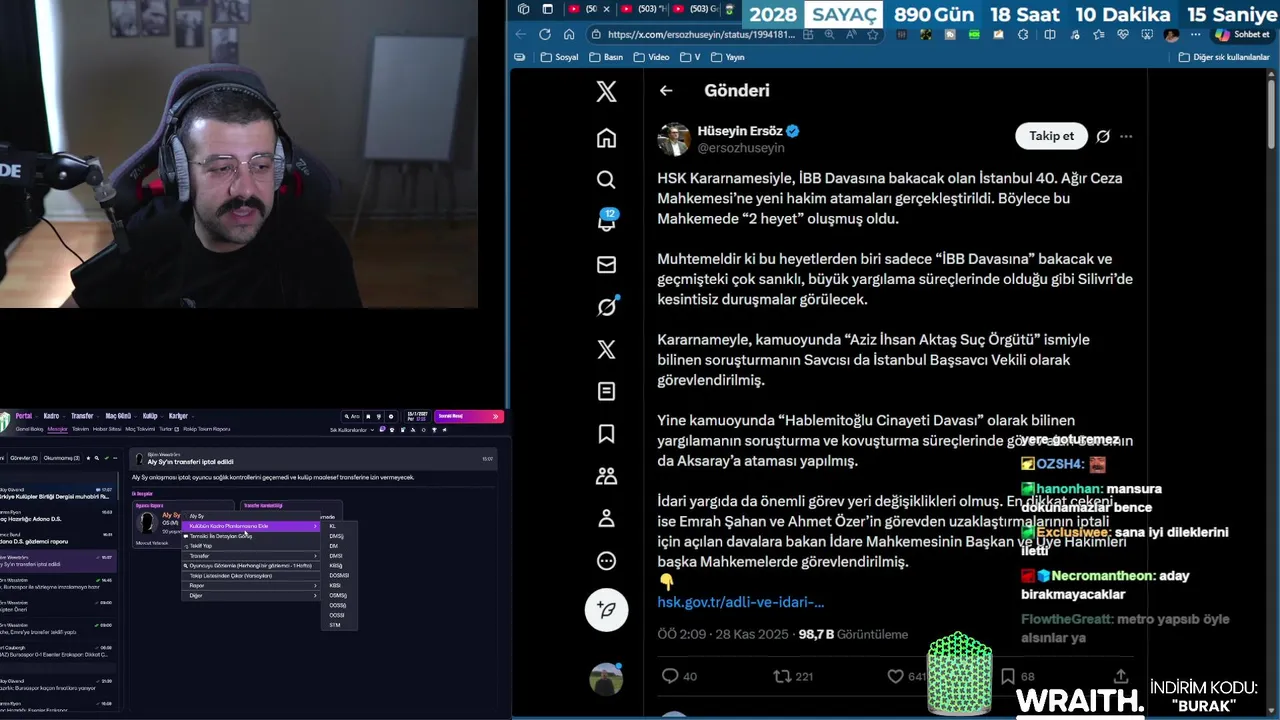Open the Basın bookmarks folder
The width and height of the screenshot is (1280, 720).
606,57
